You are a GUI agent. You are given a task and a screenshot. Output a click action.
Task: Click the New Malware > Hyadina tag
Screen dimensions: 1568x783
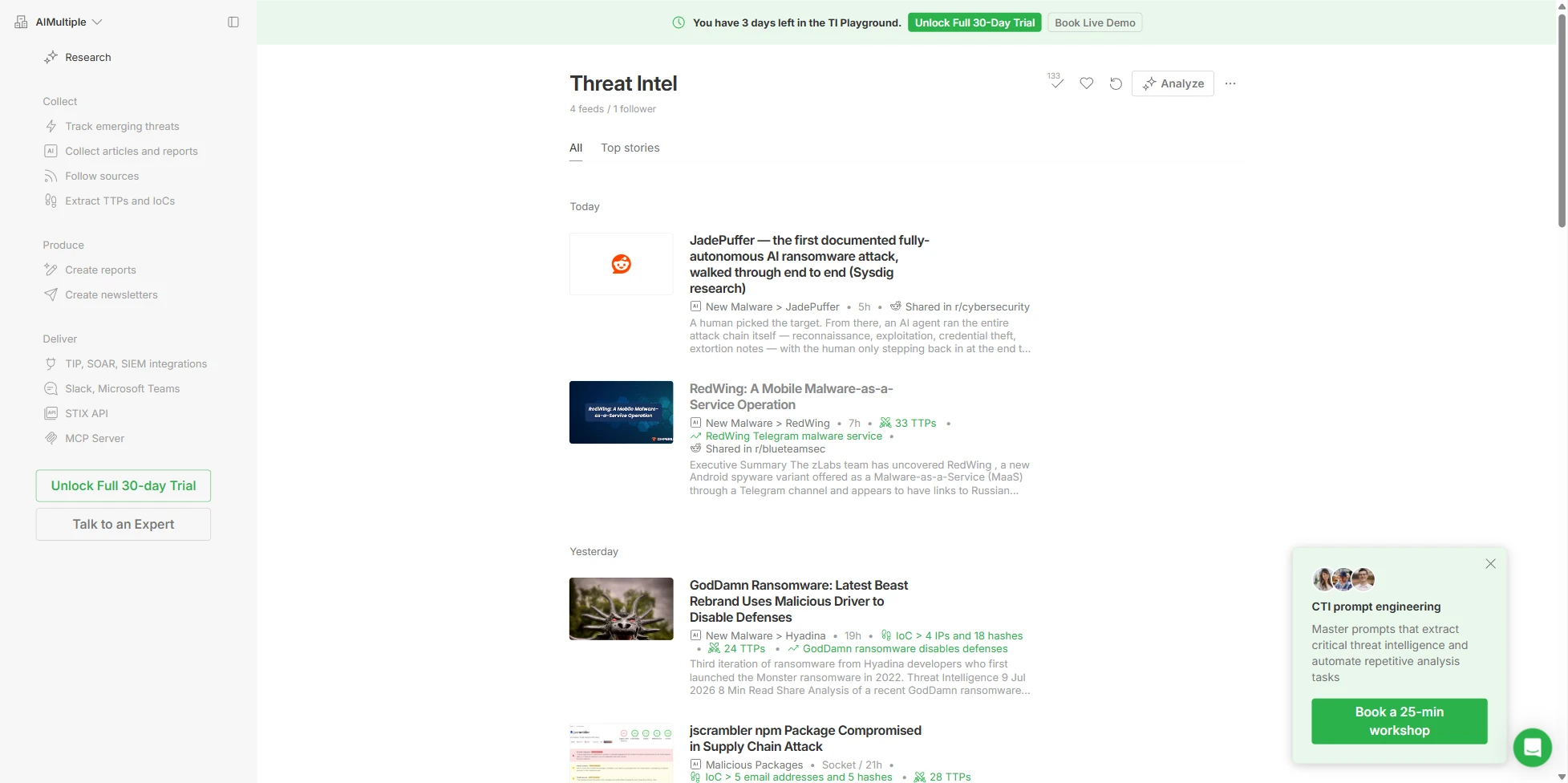pyautogui.click(x=765, y=635)
